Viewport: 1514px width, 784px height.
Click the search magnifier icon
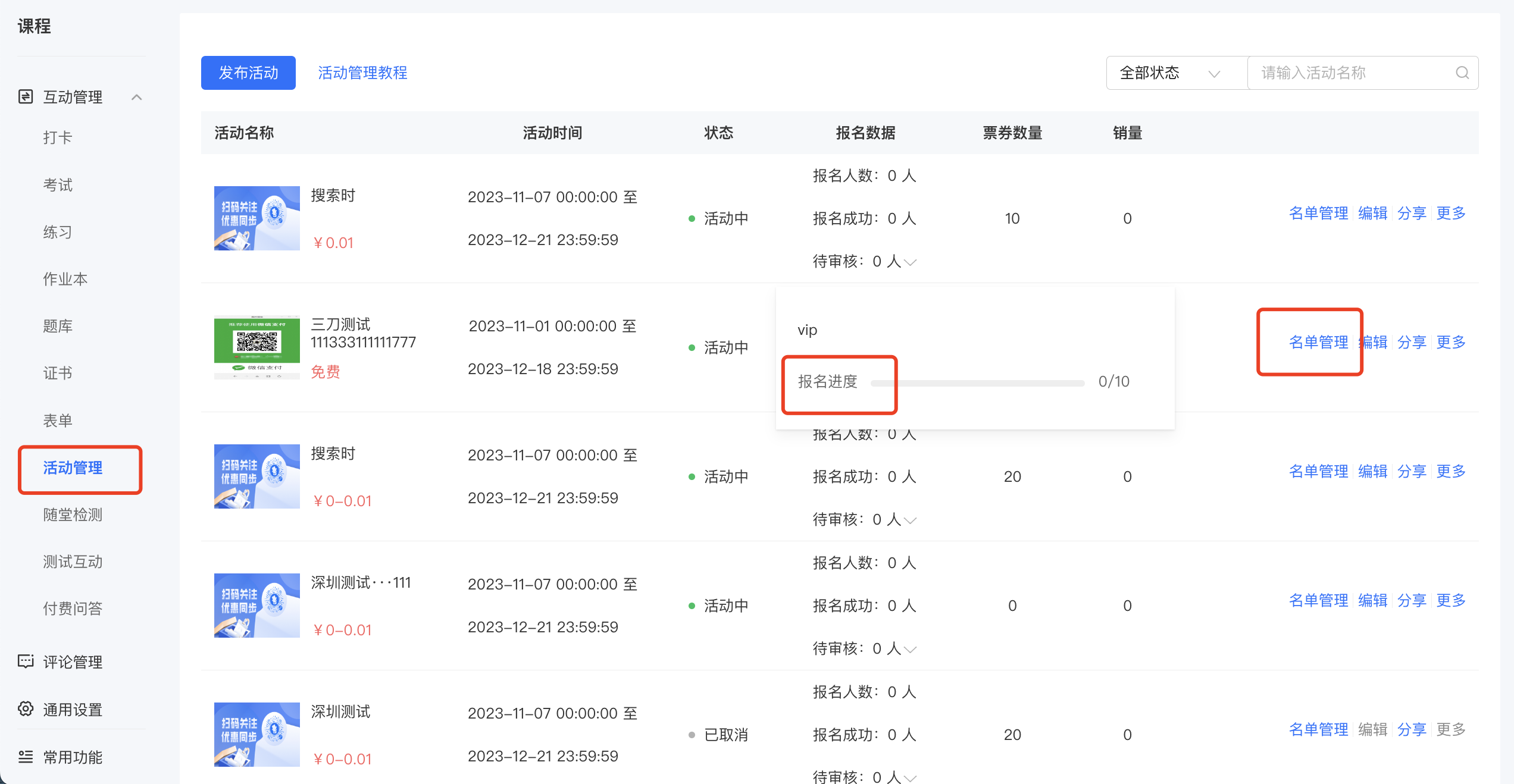click(x=1462, y=73)
